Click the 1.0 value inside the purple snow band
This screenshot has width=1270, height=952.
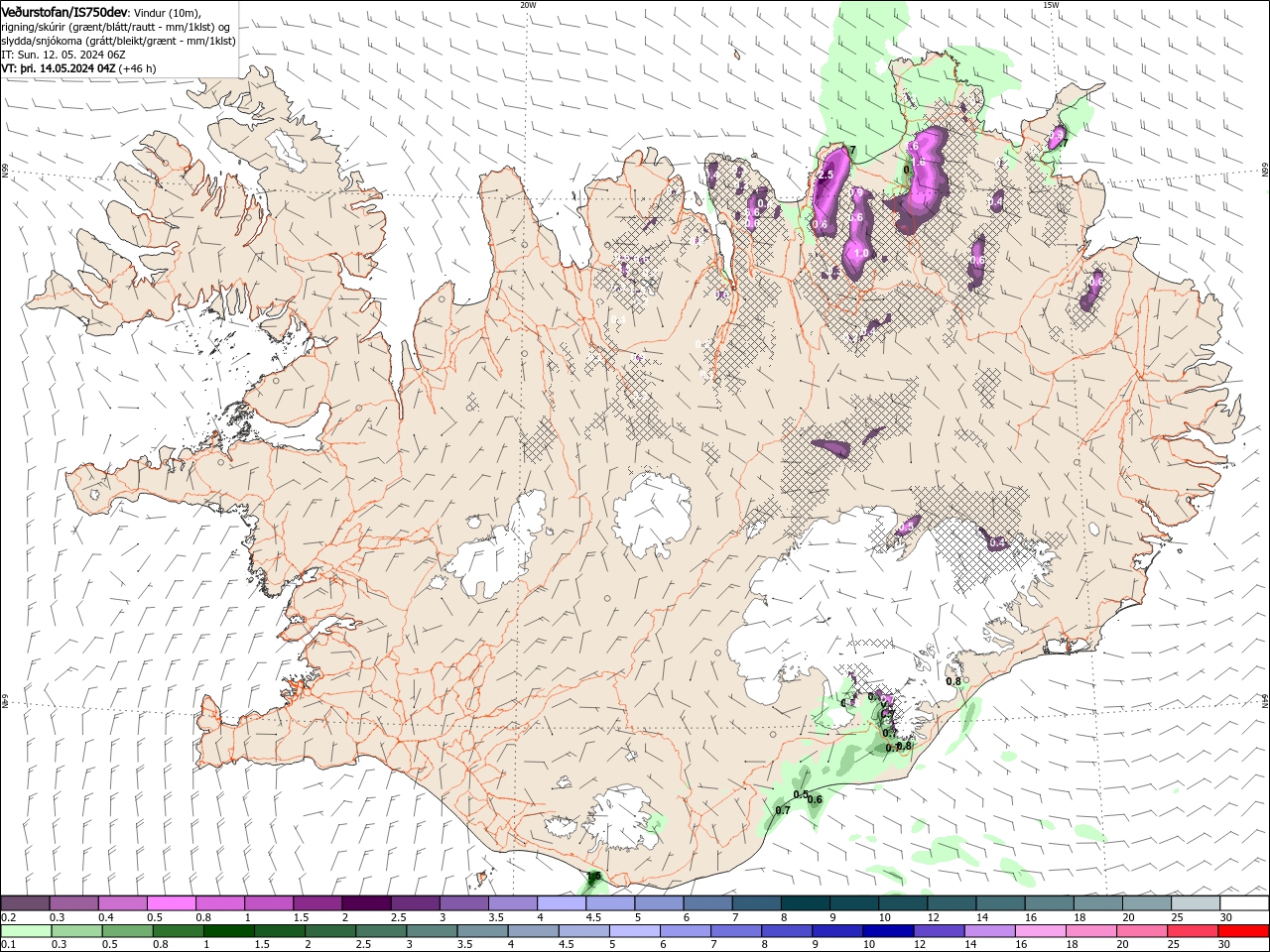tap(861, 254)
